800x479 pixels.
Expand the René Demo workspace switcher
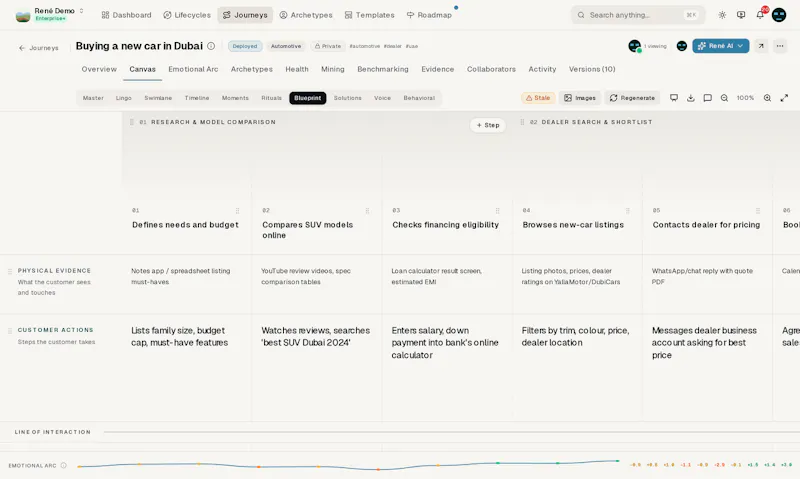(81, 11)
